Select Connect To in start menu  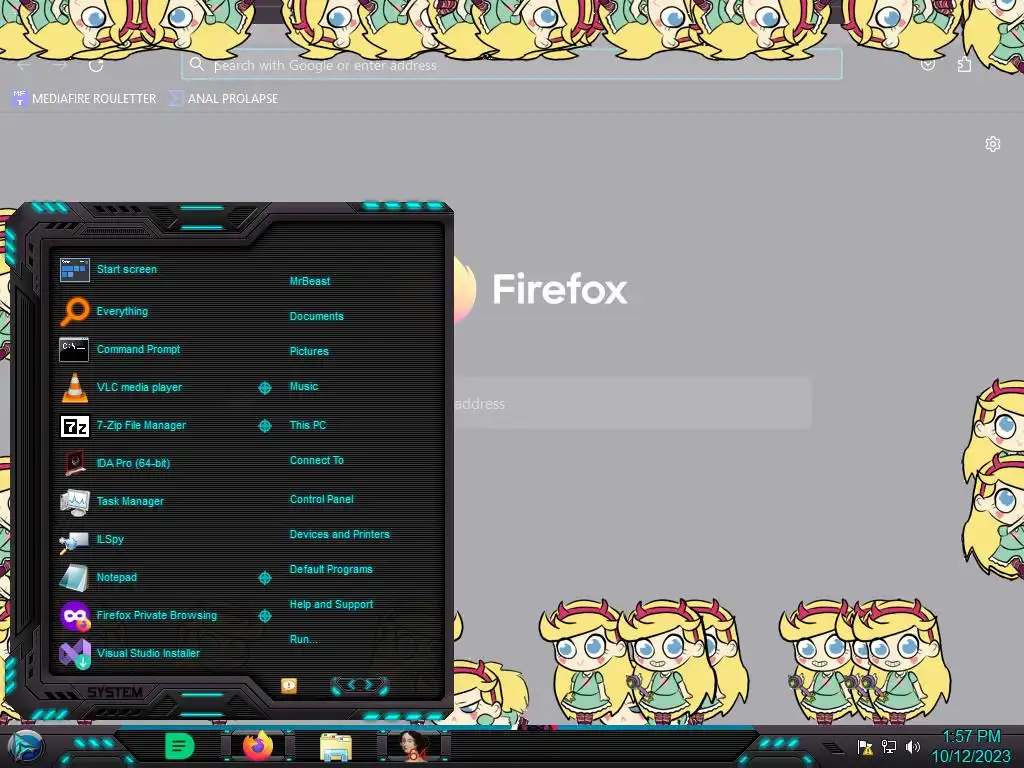316,460
